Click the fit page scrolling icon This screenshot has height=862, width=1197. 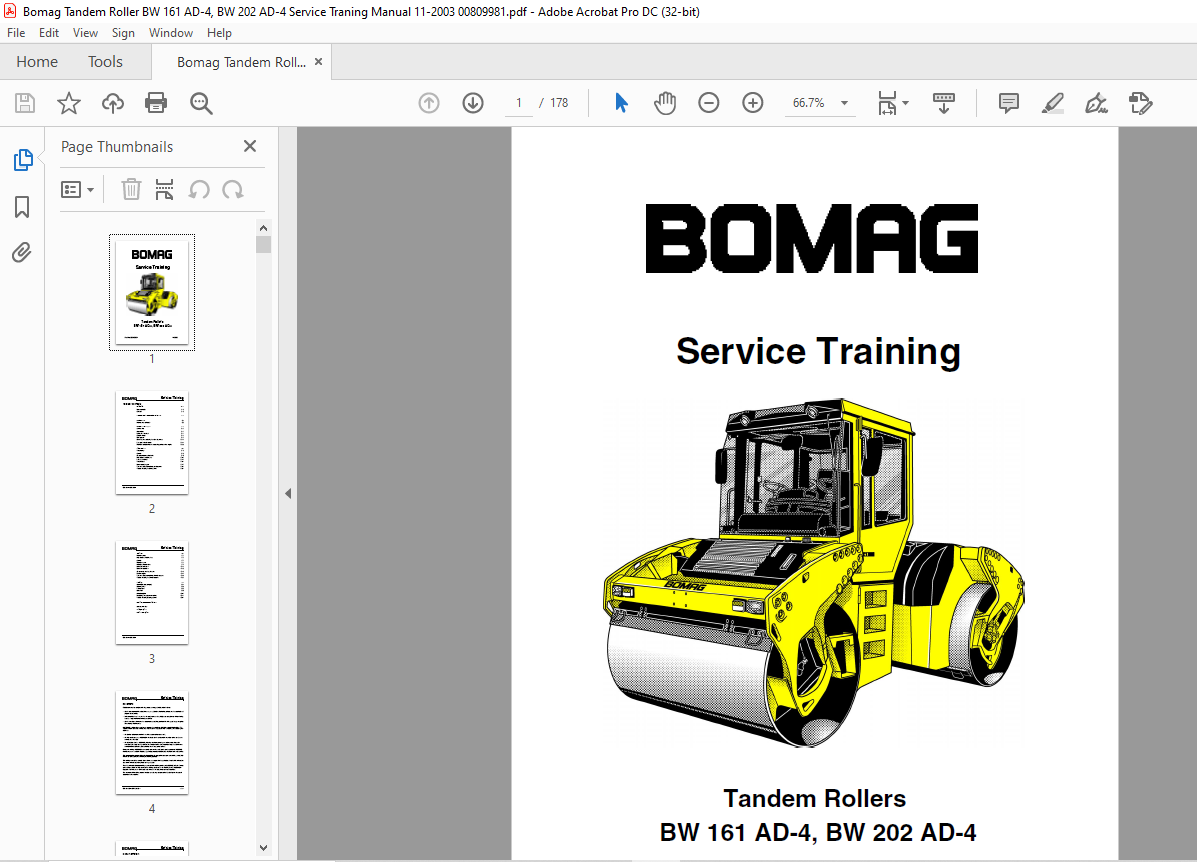click(887, 103)
